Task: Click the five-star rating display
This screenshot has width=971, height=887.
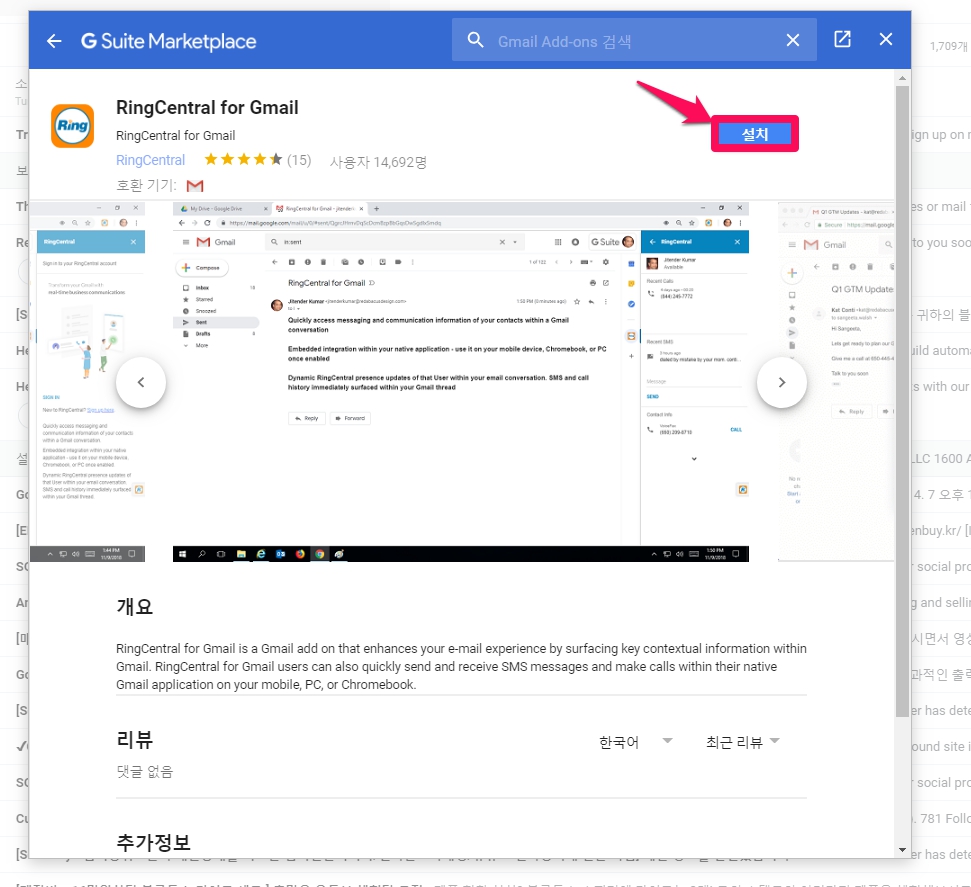Action: (243, 160)
